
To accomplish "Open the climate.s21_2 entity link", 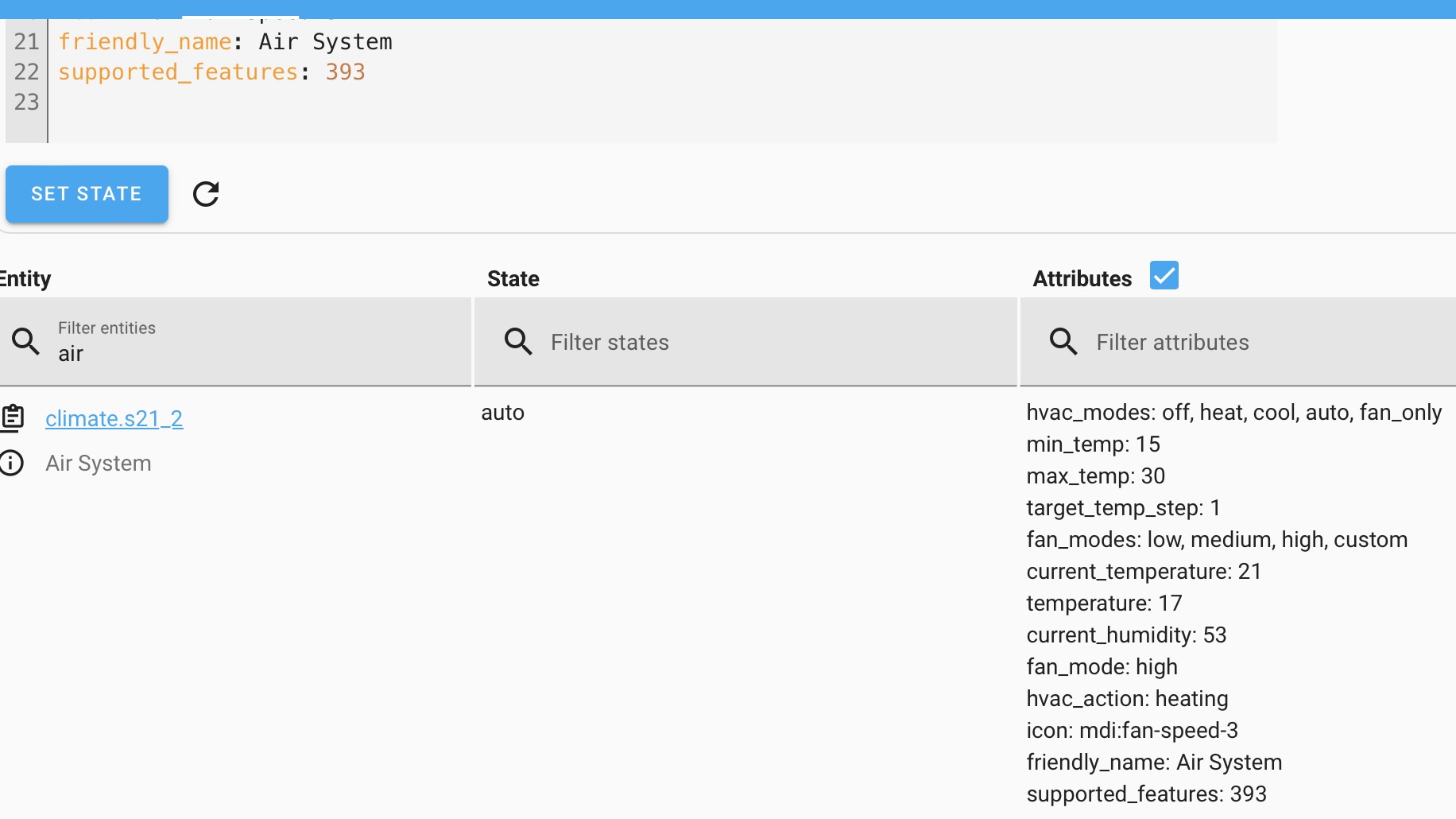I will point(114,418).
